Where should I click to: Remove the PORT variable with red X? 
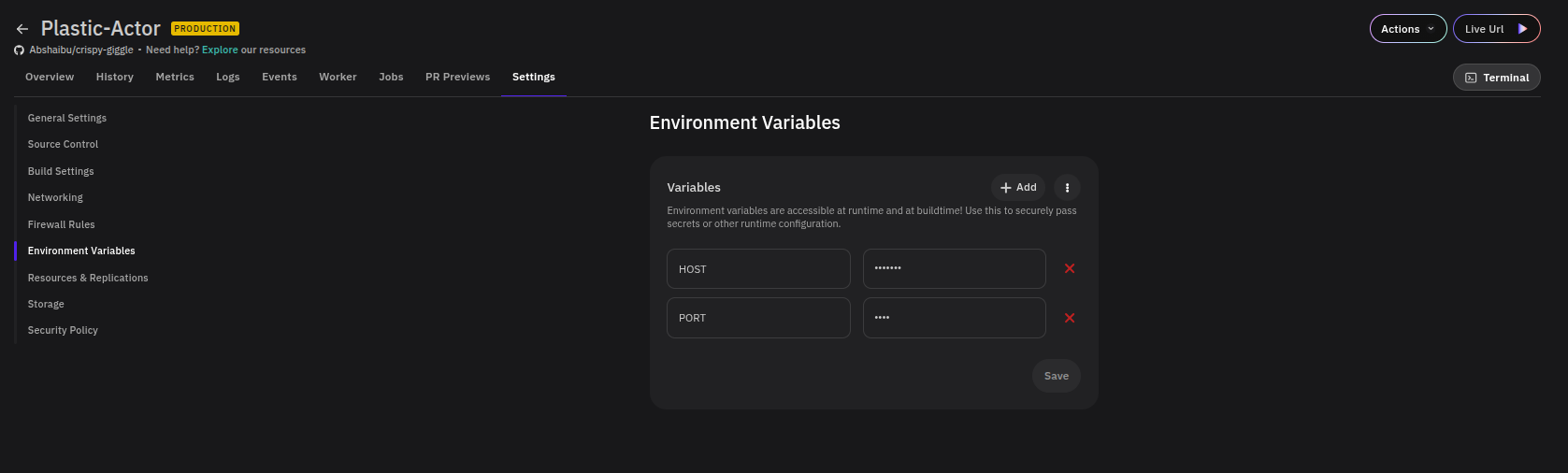(x=1070, y=318)
